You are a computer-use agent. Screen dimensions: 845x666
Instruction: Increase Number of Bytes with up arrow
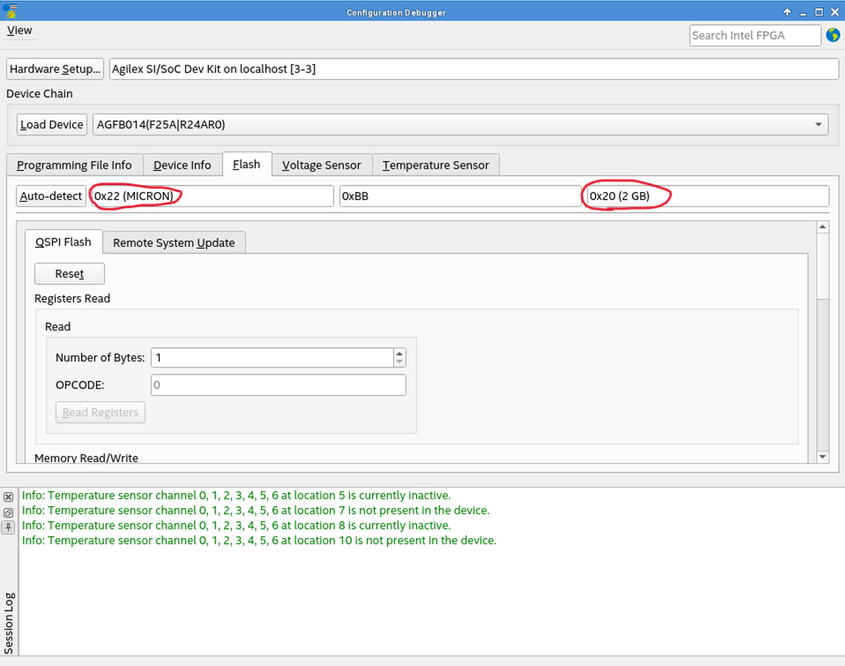click(x=399, y=353)
